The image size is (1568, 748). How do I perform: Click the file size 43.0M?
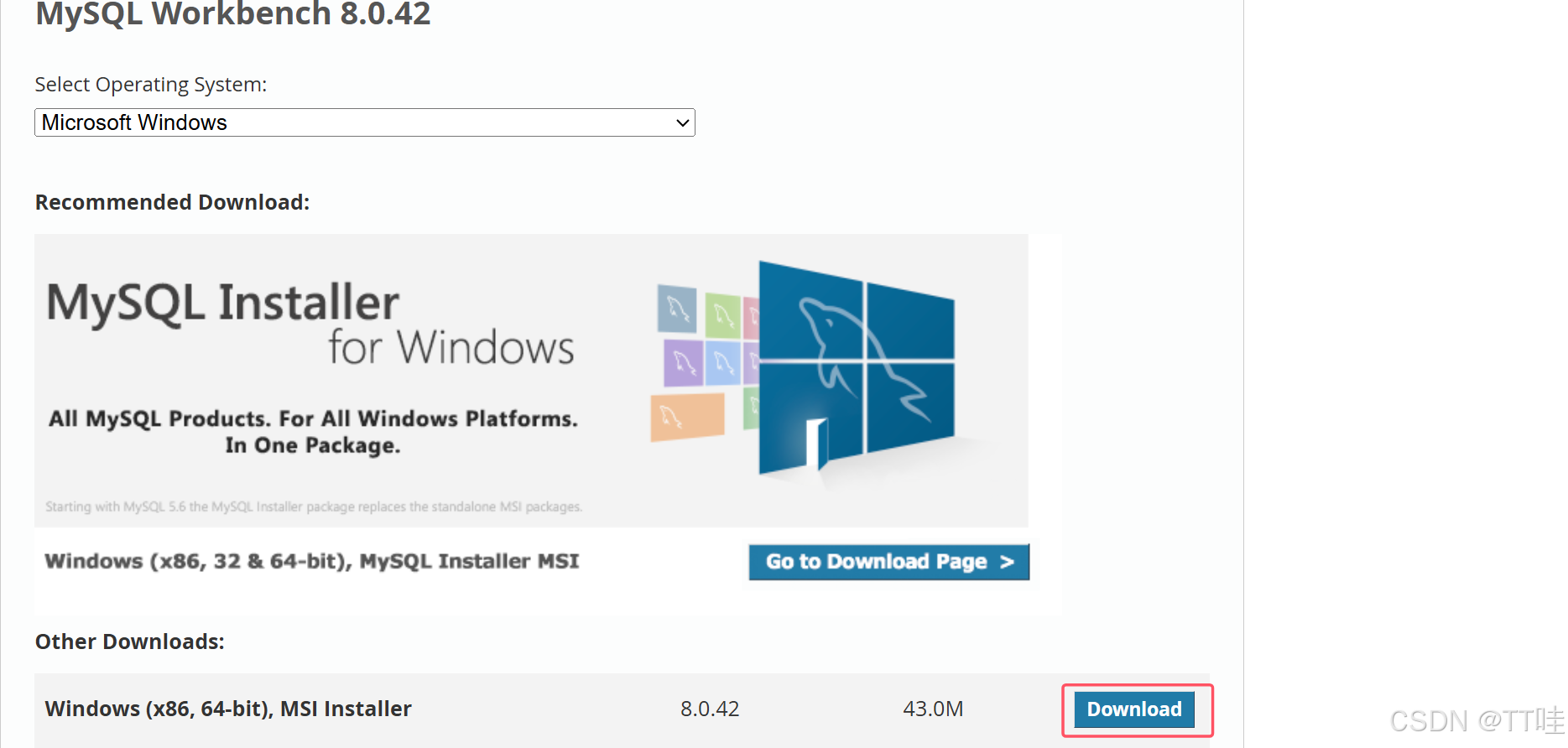point(933,709)
